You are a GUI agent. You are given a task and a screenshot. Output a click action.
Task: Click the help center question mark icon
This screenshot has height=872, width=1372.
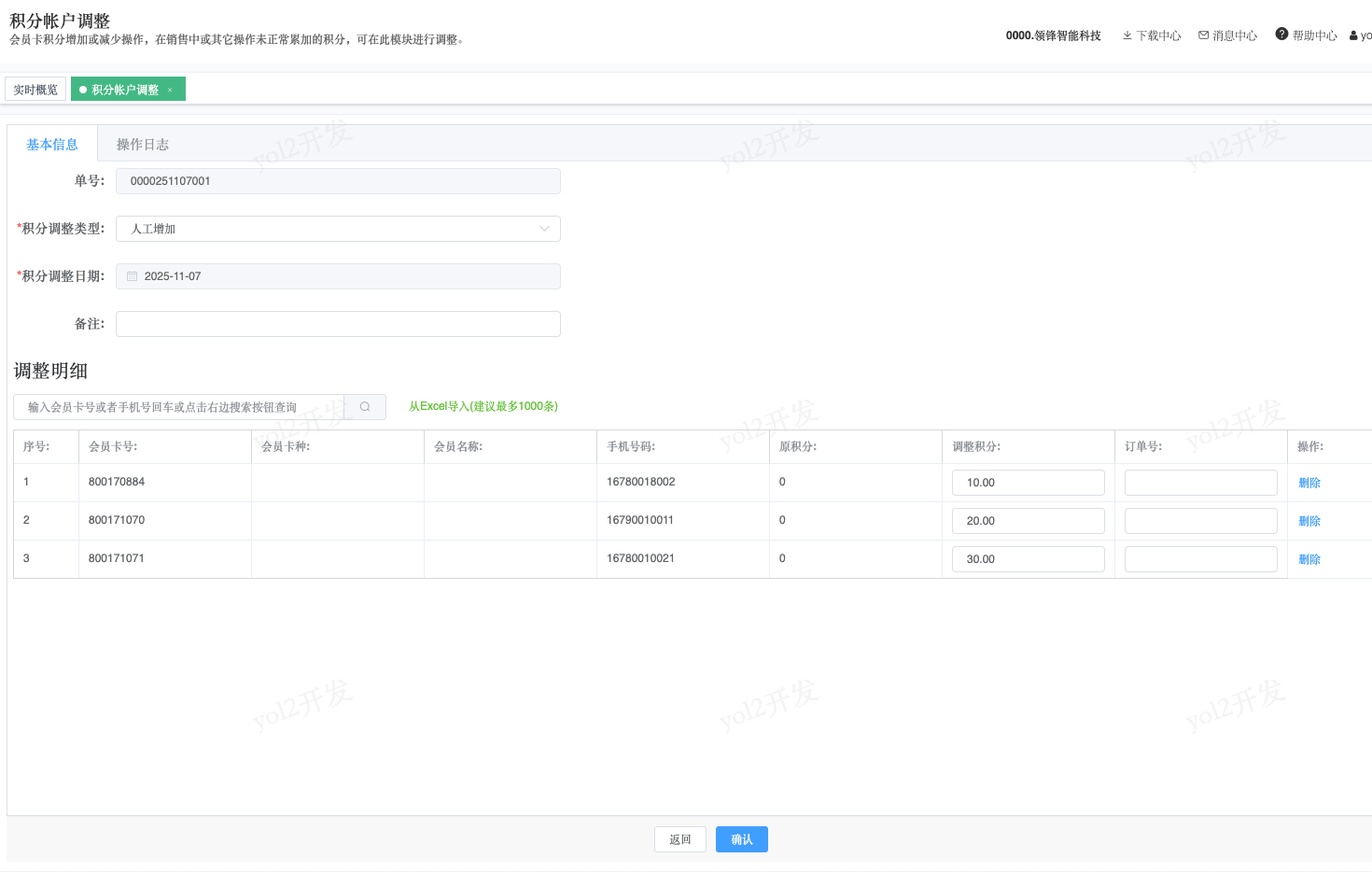(x=1281, y=34)
